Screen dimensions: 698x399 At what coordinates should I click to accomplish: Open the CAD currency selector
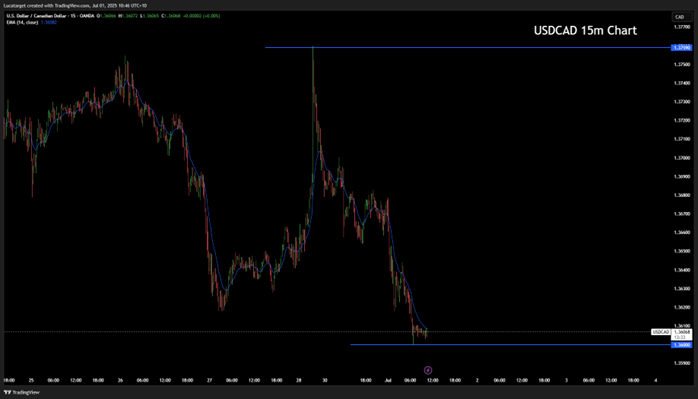682,17
